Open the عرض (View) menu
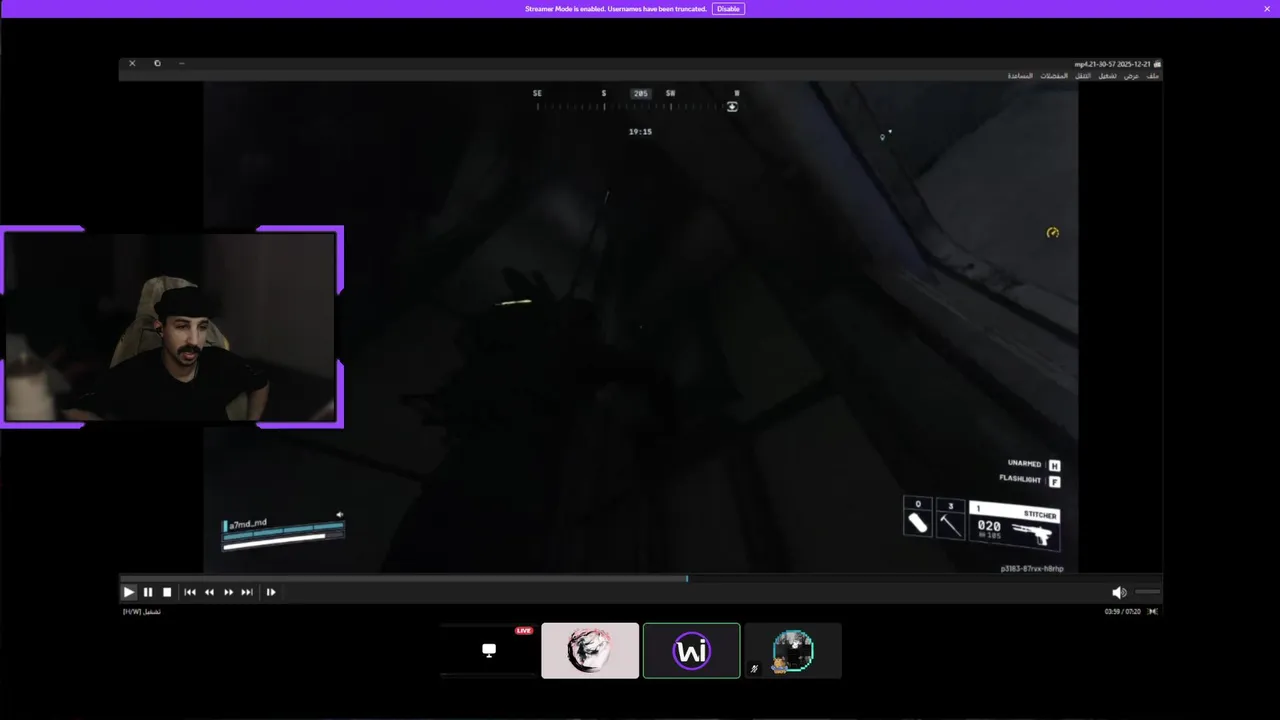 (x=1131, y=76)
